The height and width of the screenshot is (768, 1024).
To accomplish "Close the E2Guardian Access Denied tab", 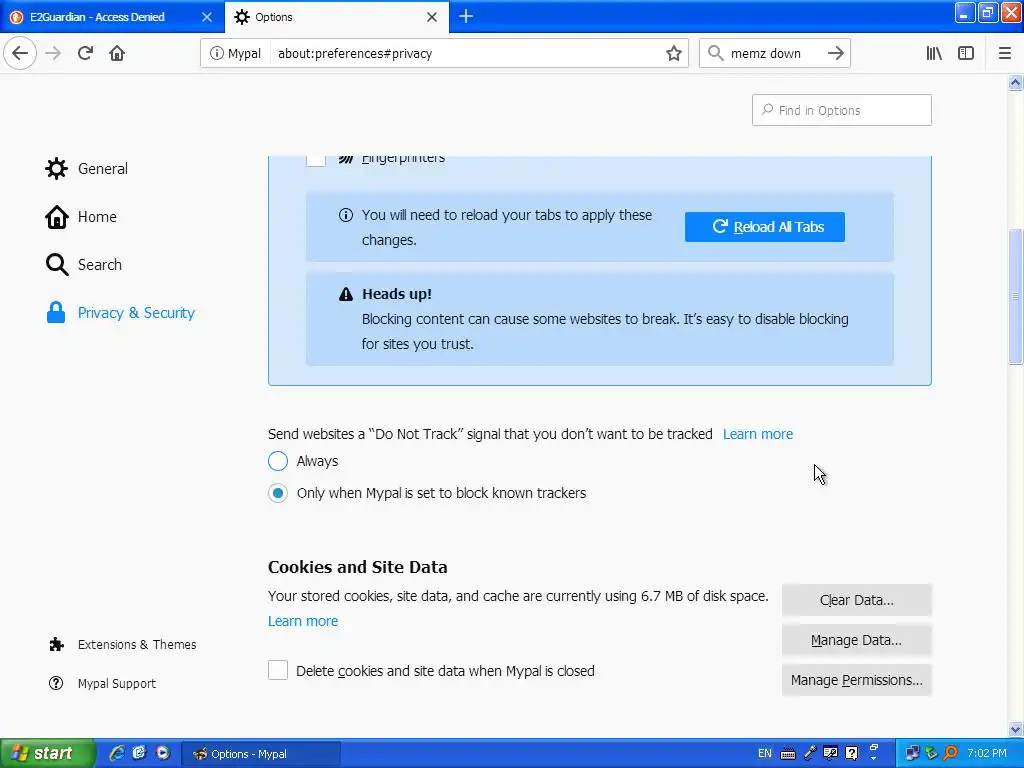I will [x=206, y=17].
